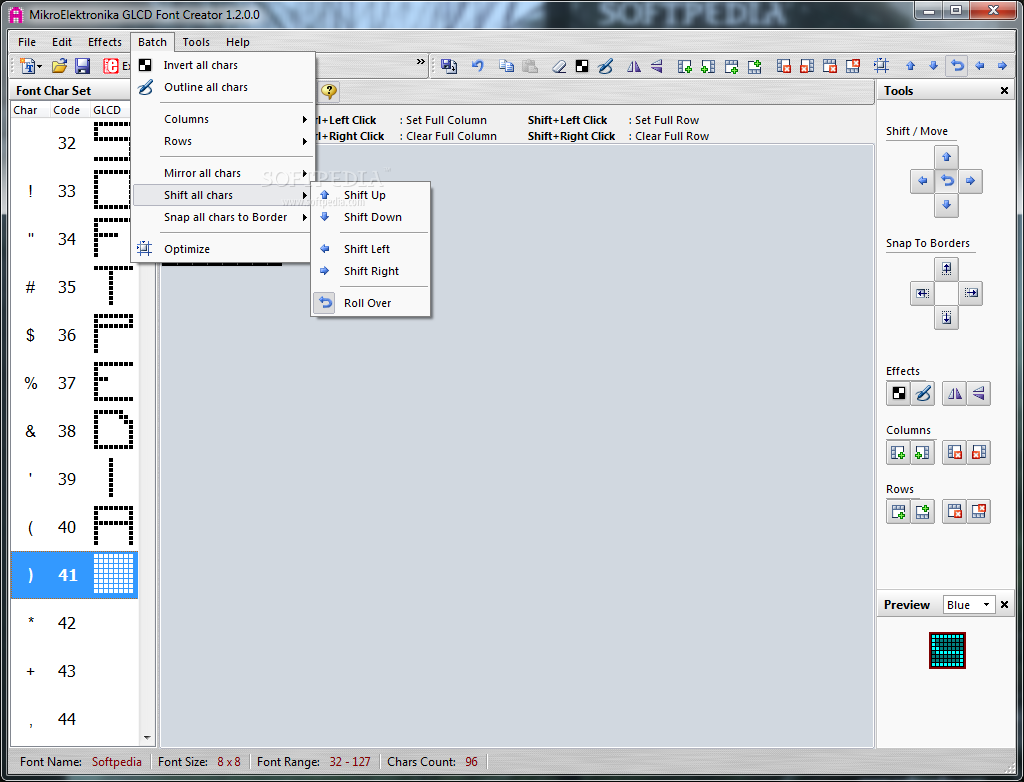Expand the Rows submenu in Batch menu
Screen dimensions: 1024x782
[x=223, y=141]
